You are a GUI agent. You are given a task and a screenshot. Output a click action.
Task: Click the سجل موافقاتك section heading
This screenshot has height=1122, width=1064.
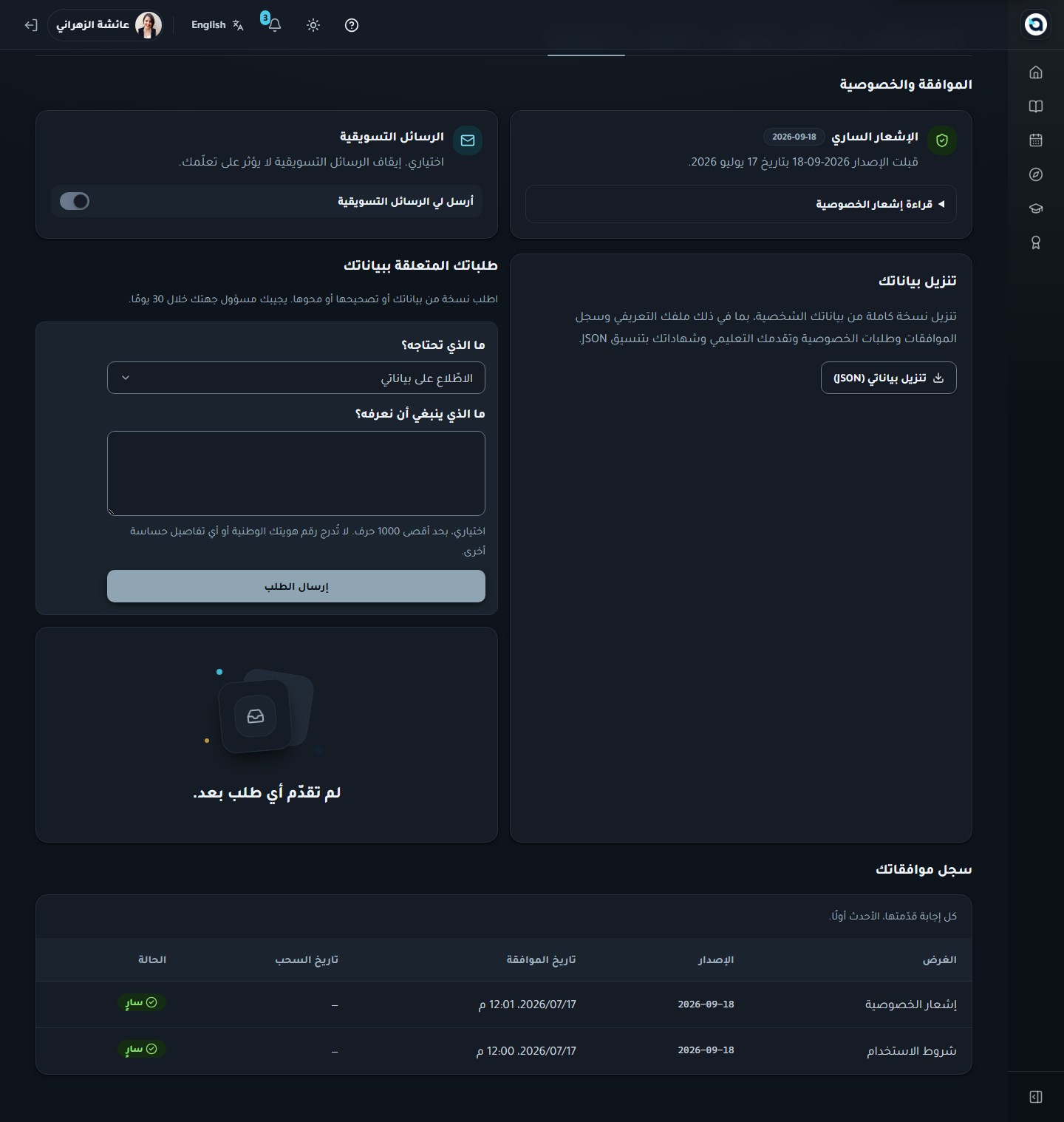tap(924, 869)
